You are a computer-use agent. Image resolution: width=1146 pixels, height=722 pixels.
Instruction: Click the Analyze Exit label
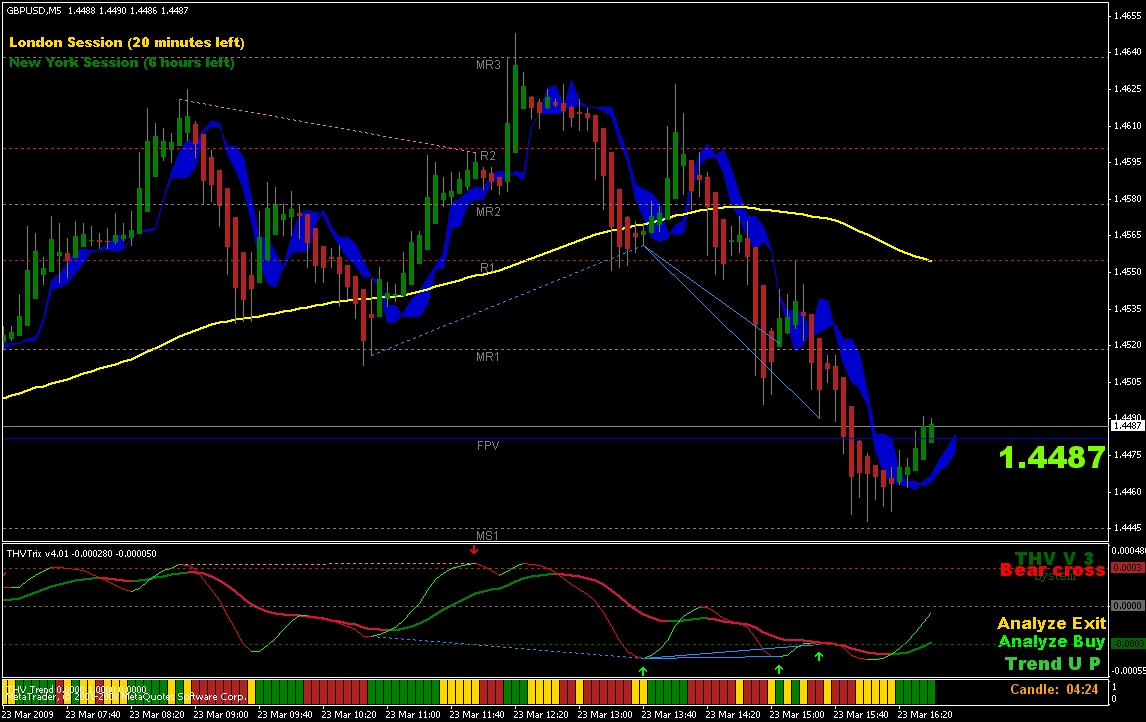[x=1052, y=623]
